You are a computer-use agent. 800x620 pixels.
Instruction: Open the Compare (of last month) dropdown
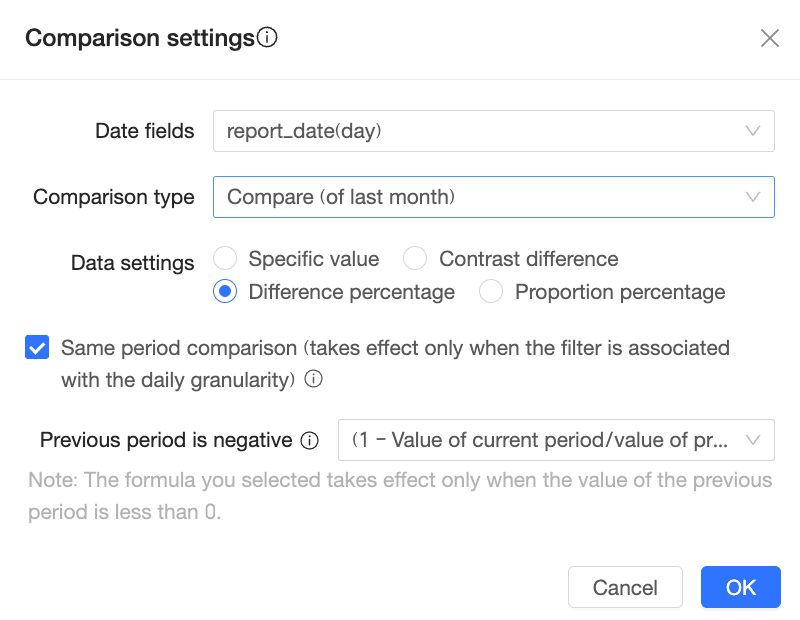click(x=480, y=197)
